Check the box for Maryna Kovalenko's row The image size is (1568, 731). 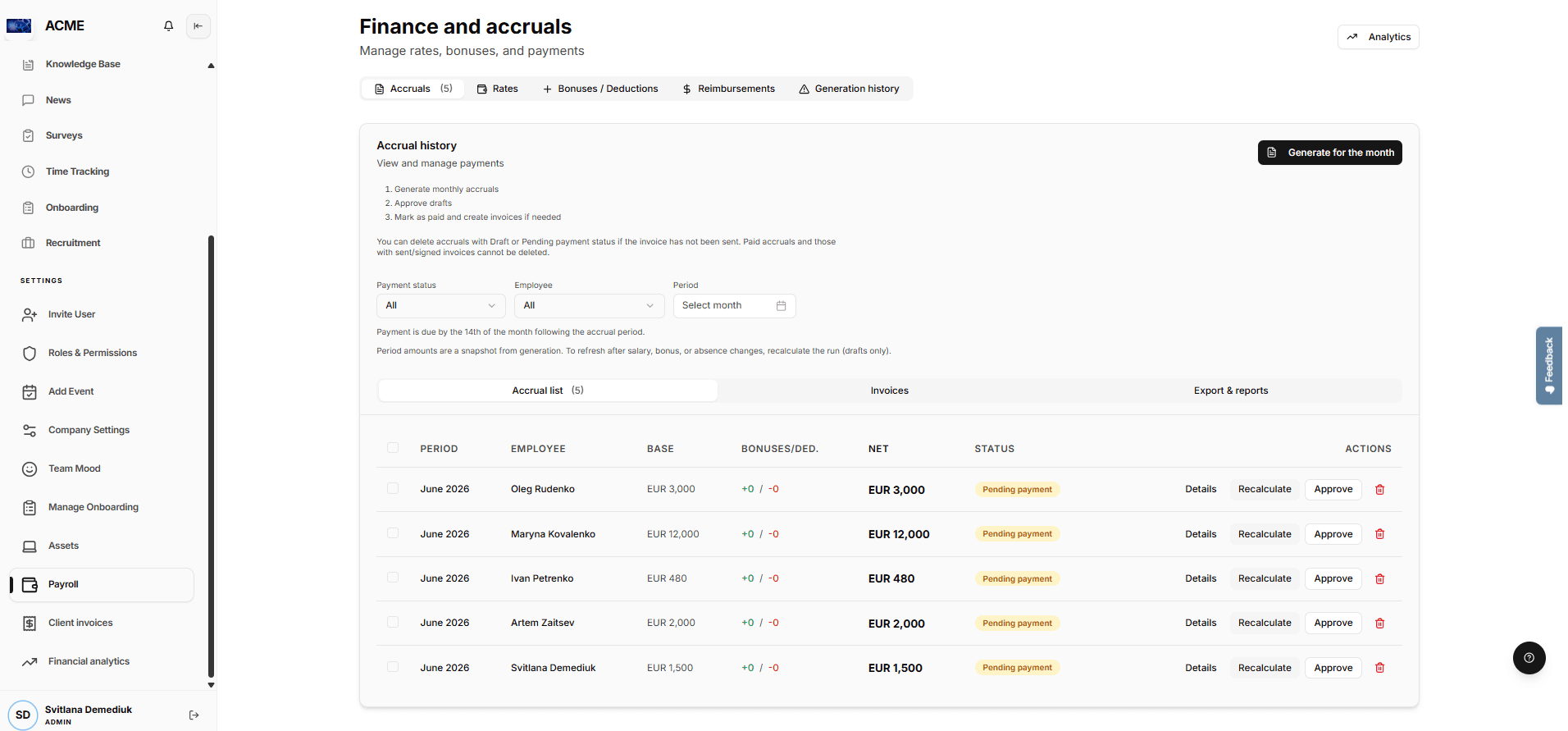[393, 533]
